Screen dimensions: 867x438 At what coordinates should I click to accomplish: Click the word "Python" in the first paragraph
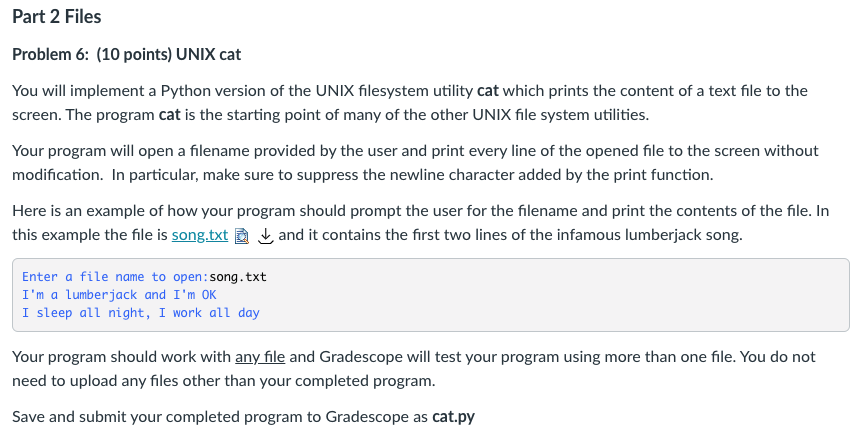coord(184,91)
